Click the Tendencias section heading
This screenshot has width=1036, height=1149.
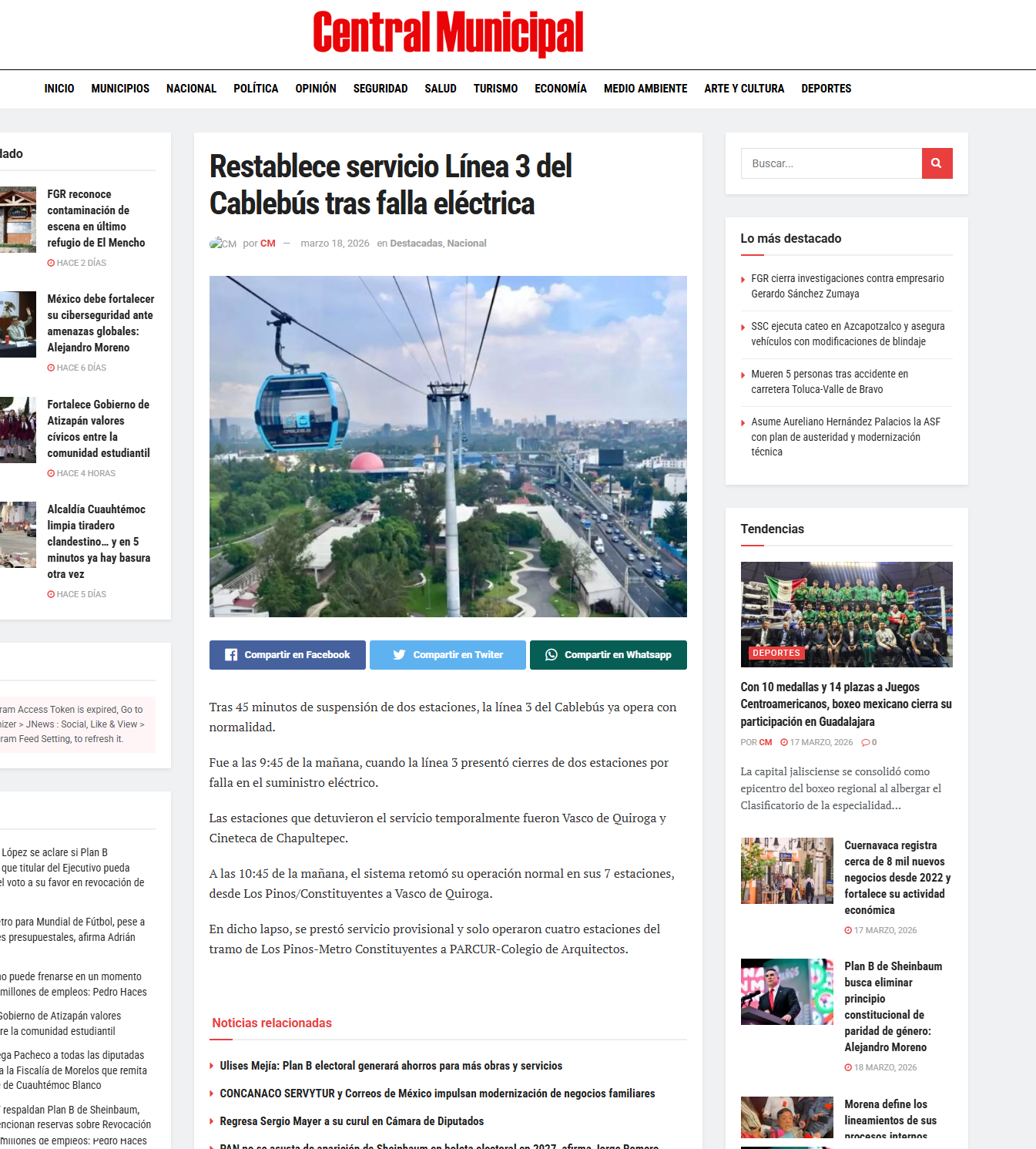773,529
